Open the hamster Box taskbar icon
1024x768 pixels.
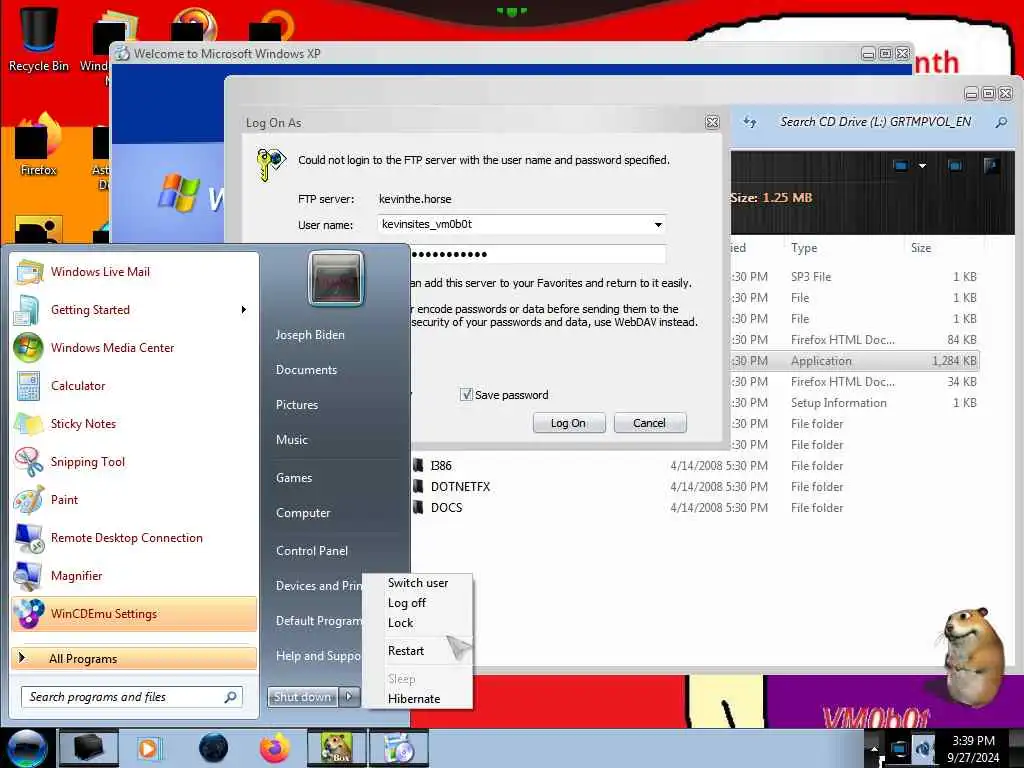tap(337, 748)
